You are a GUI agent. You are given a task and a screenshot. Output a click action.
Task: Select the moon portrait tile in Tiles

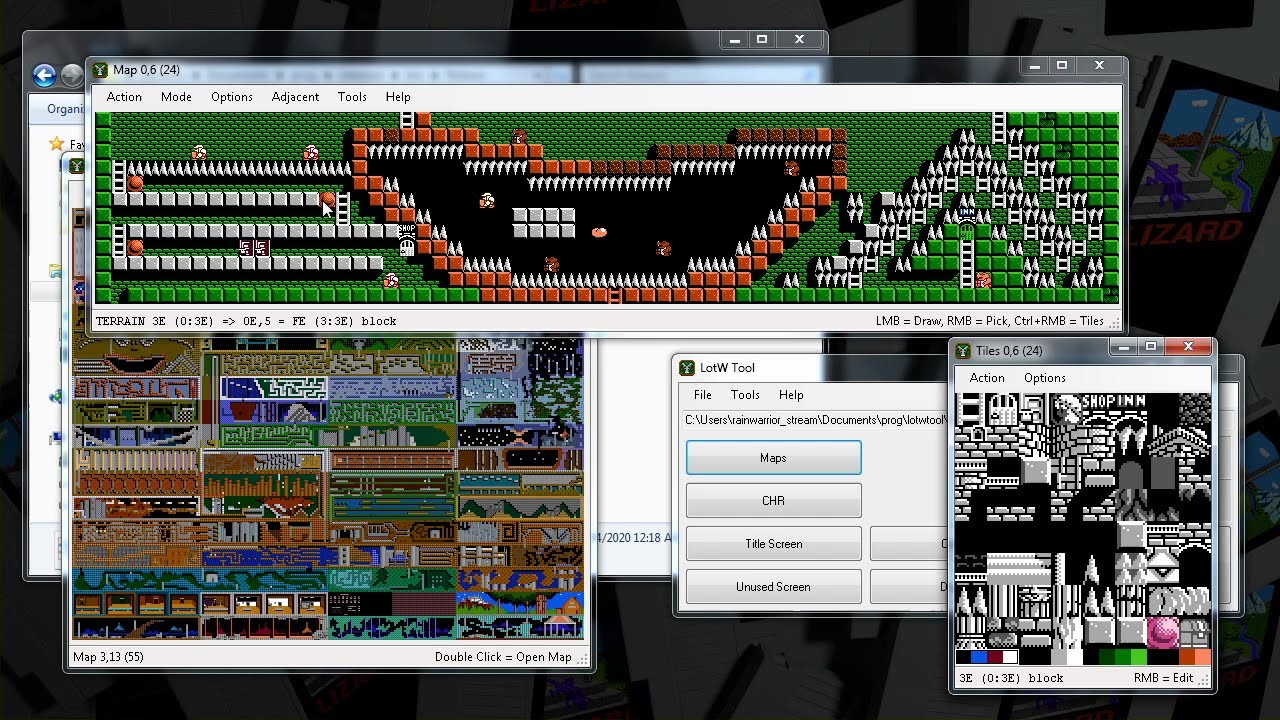pyautogui.click(x=1067, y=408)
